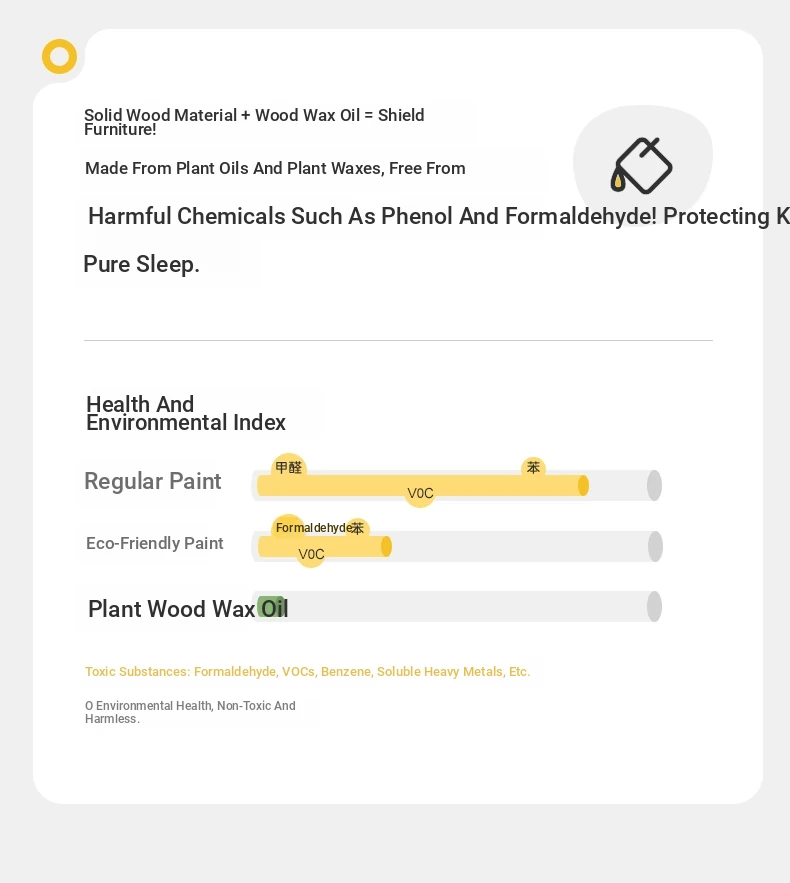Click the Health And Environmental Index heading
This screenshot has width=790, height=883.
point(186,413)
